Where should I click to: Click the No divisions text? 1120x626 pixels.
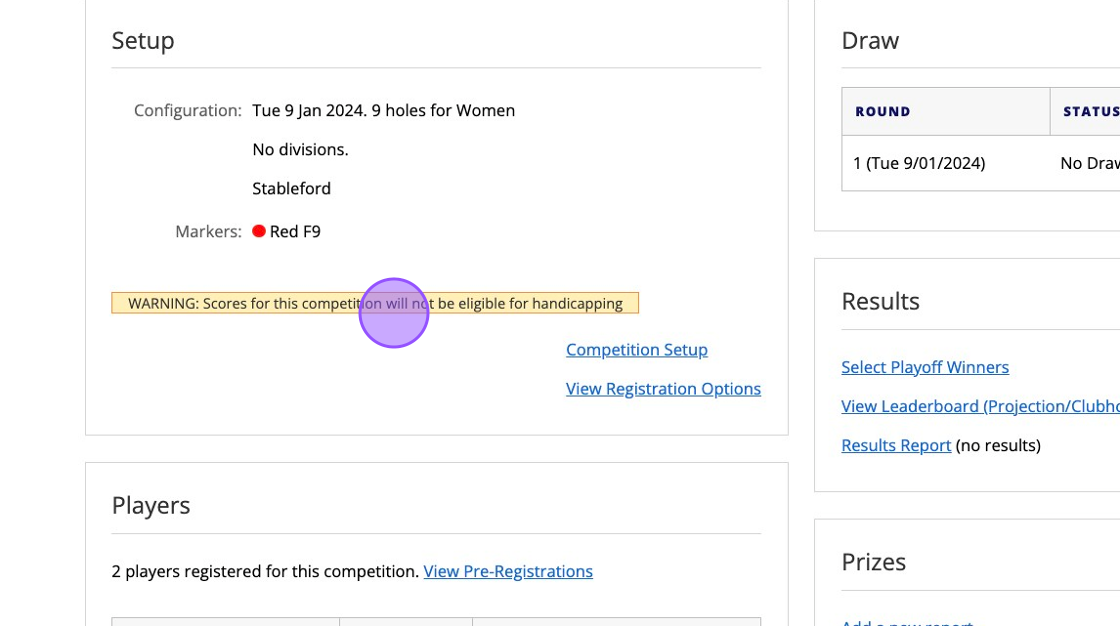(x=300, y=149)
